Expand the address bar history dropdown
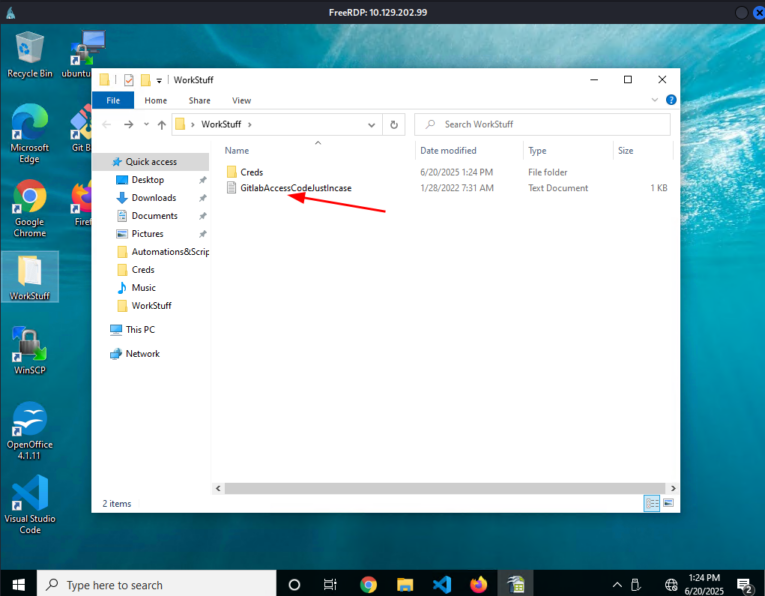Screen dimensions: 765x596 click(x=371, y=125)
